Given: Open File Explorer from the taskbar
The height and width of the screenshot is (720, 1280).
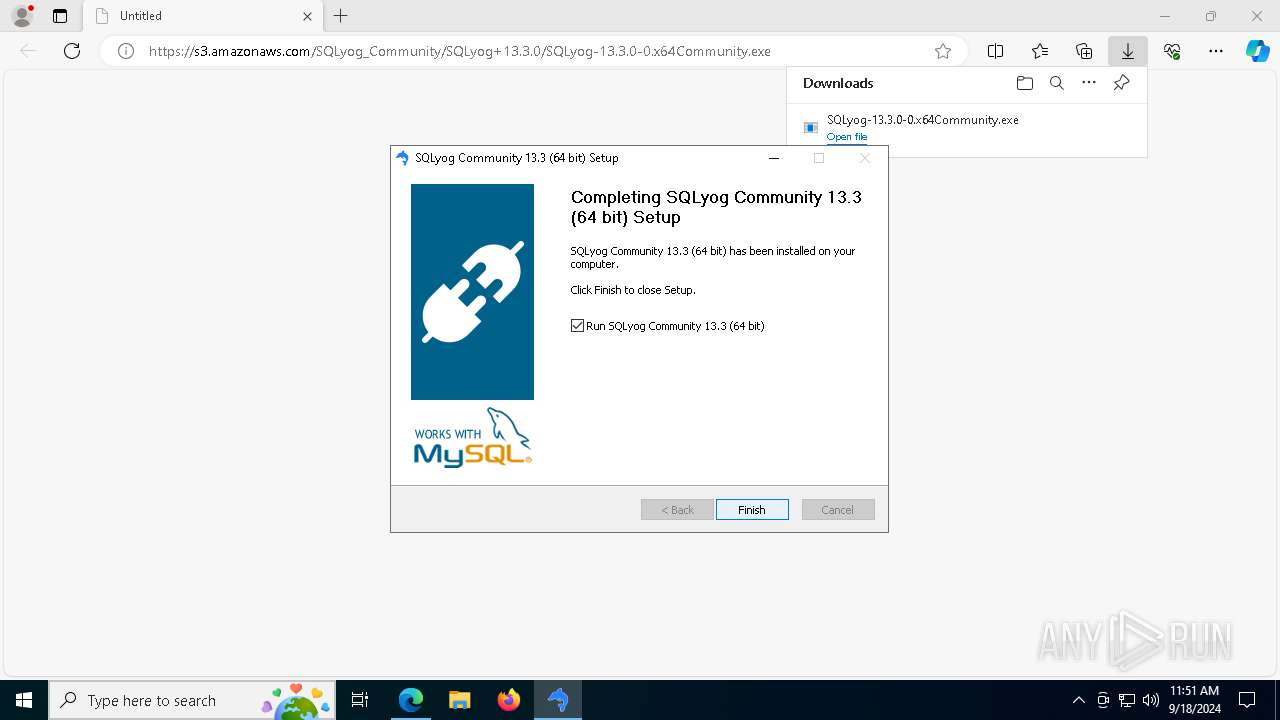Looking at the screenshot, I should tap(459, 700).
